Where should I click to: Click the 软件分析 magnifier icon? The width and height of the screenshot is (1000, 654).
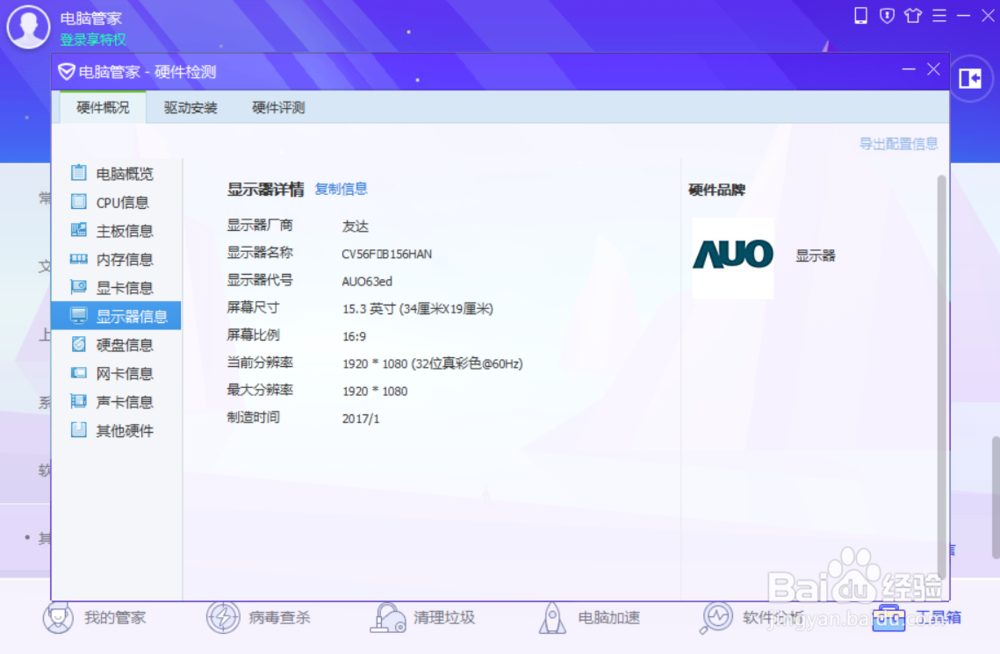click(x=716, y=618)
